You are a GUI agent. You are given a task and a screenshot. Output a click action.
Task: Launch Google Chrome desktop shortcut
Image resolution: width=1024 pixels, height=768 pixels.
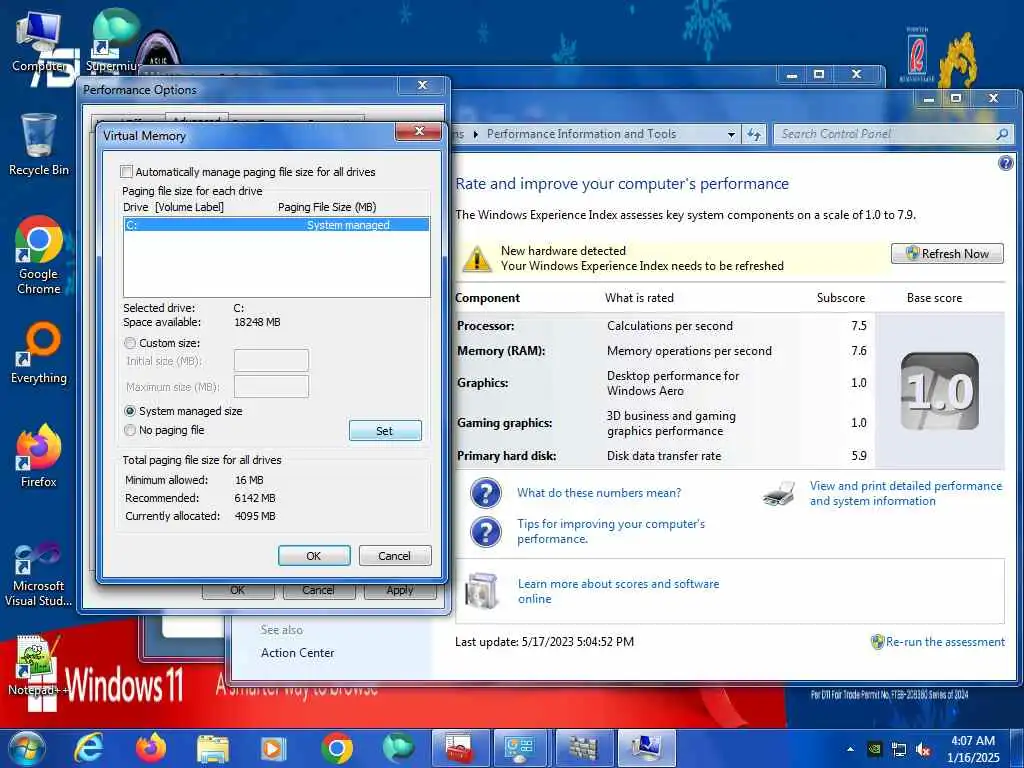pyautogui.click(x=39, y=255)
